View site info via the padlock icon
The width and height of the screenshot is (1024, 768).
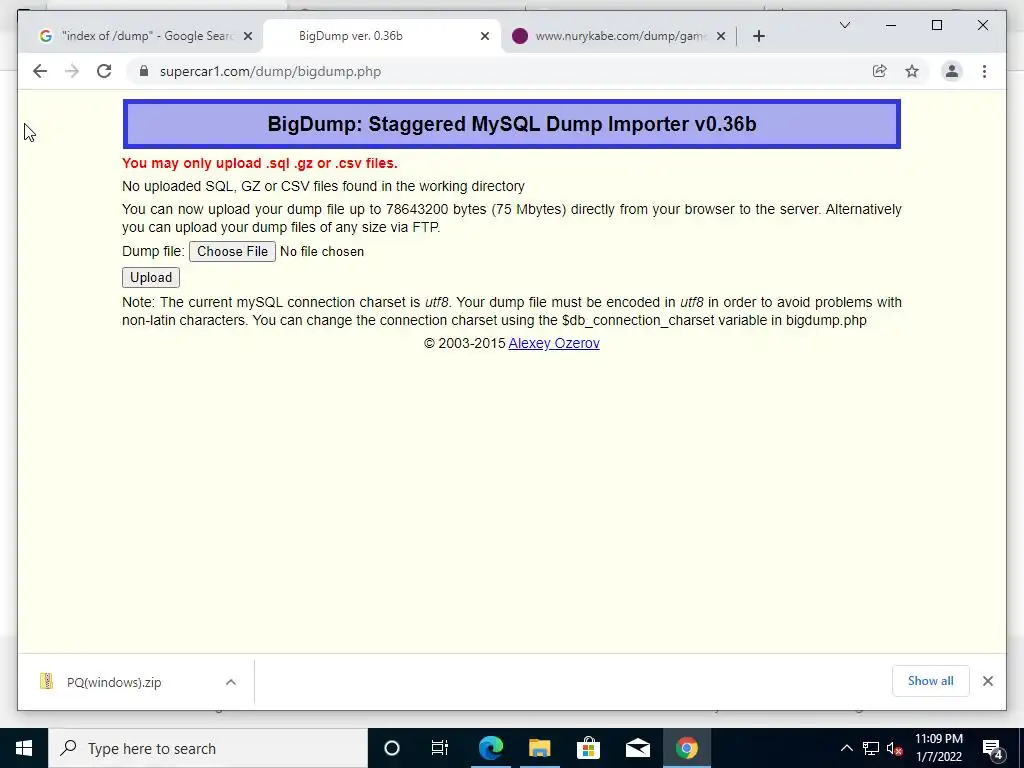144,71
